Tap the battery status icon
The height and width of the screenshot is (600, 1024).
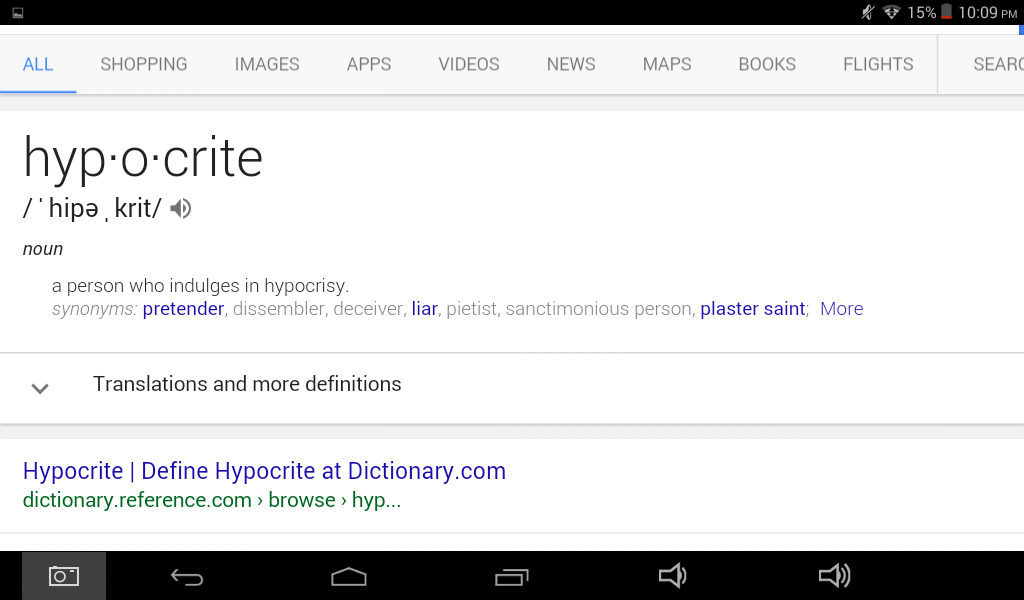point(946,12)
